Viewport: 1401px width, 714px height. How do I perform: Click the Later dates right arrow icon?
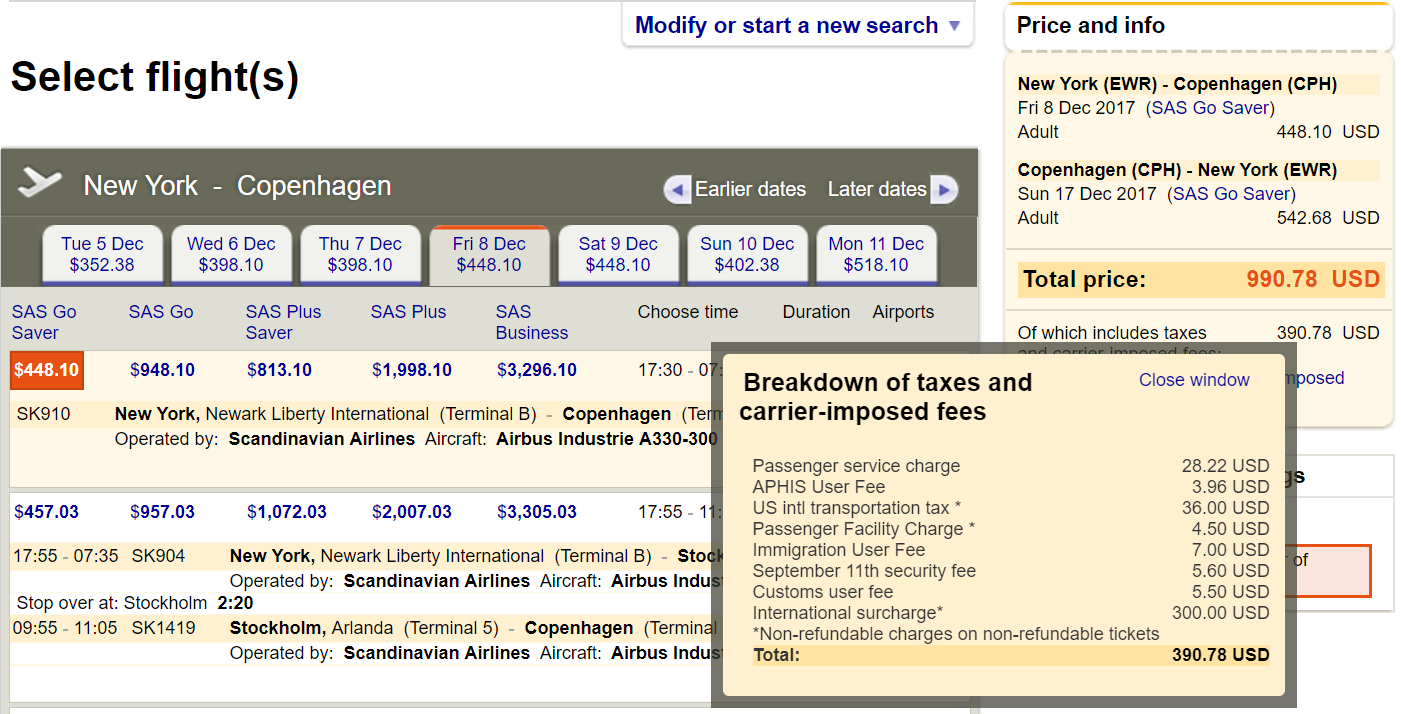click(943, 189)
